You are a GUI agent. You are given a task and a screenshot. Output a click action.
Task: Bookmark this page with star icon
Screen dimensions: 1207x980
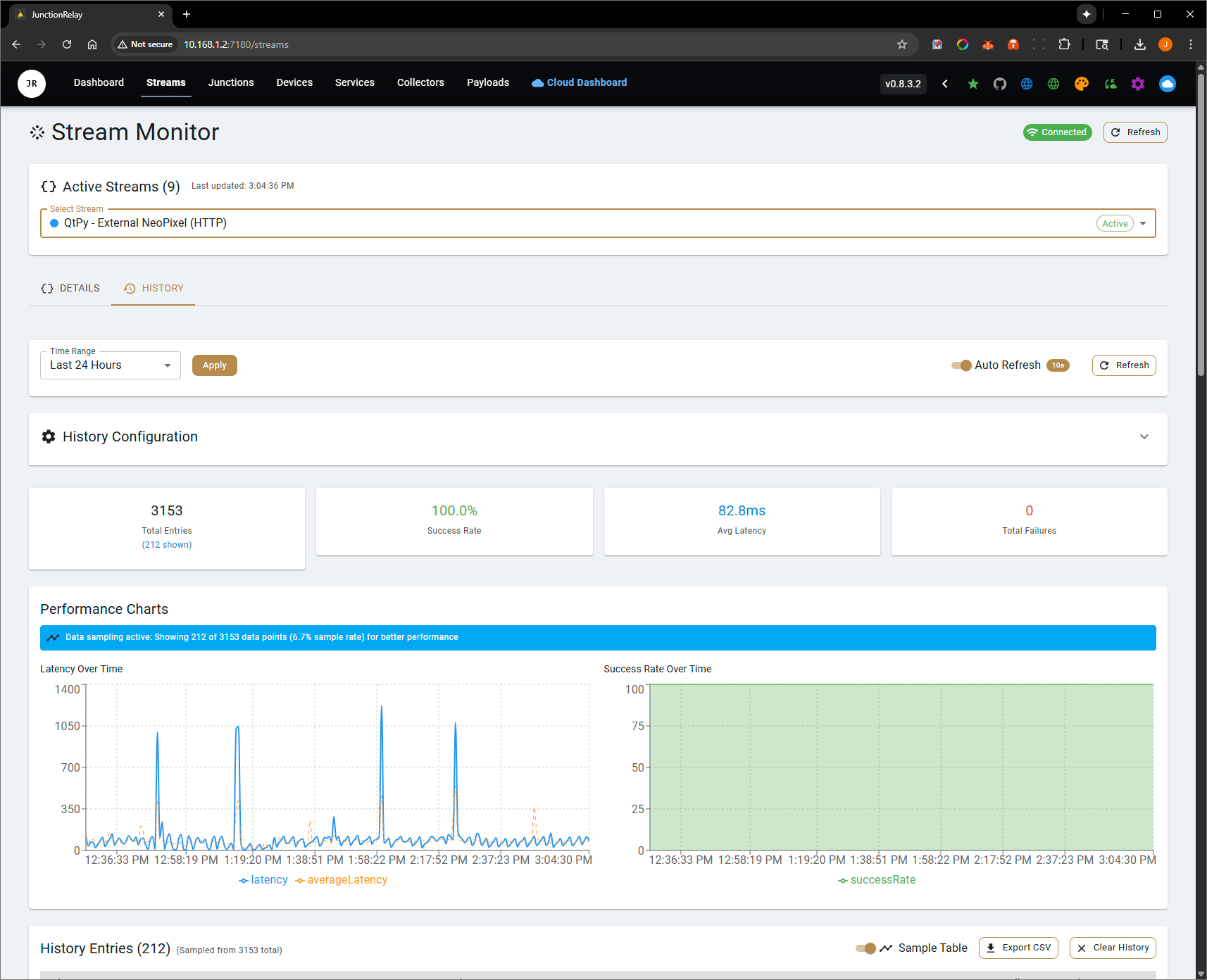tap(902, 44)
